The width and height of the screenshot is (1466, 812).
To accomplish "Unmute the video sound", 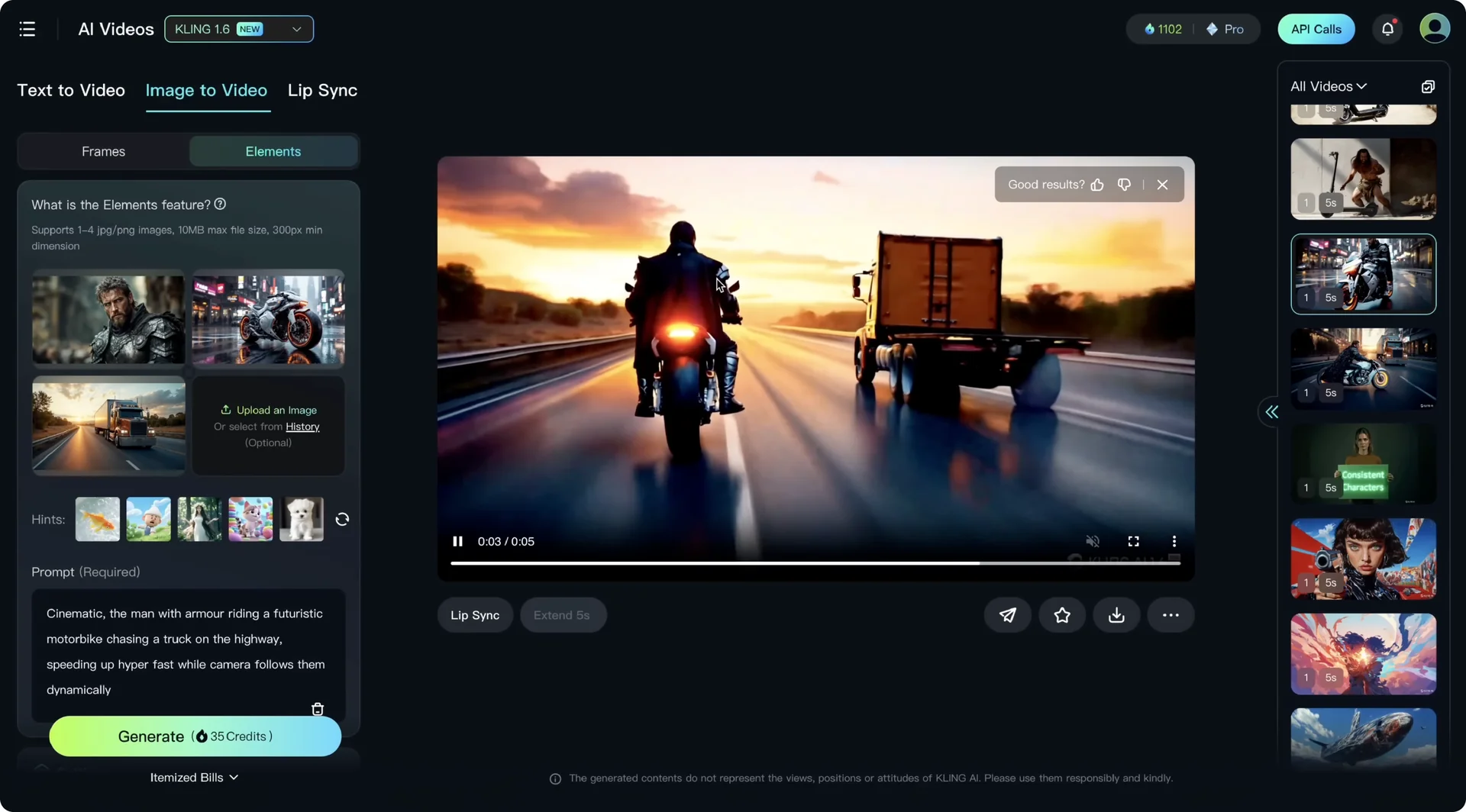I will [1093, 541].
